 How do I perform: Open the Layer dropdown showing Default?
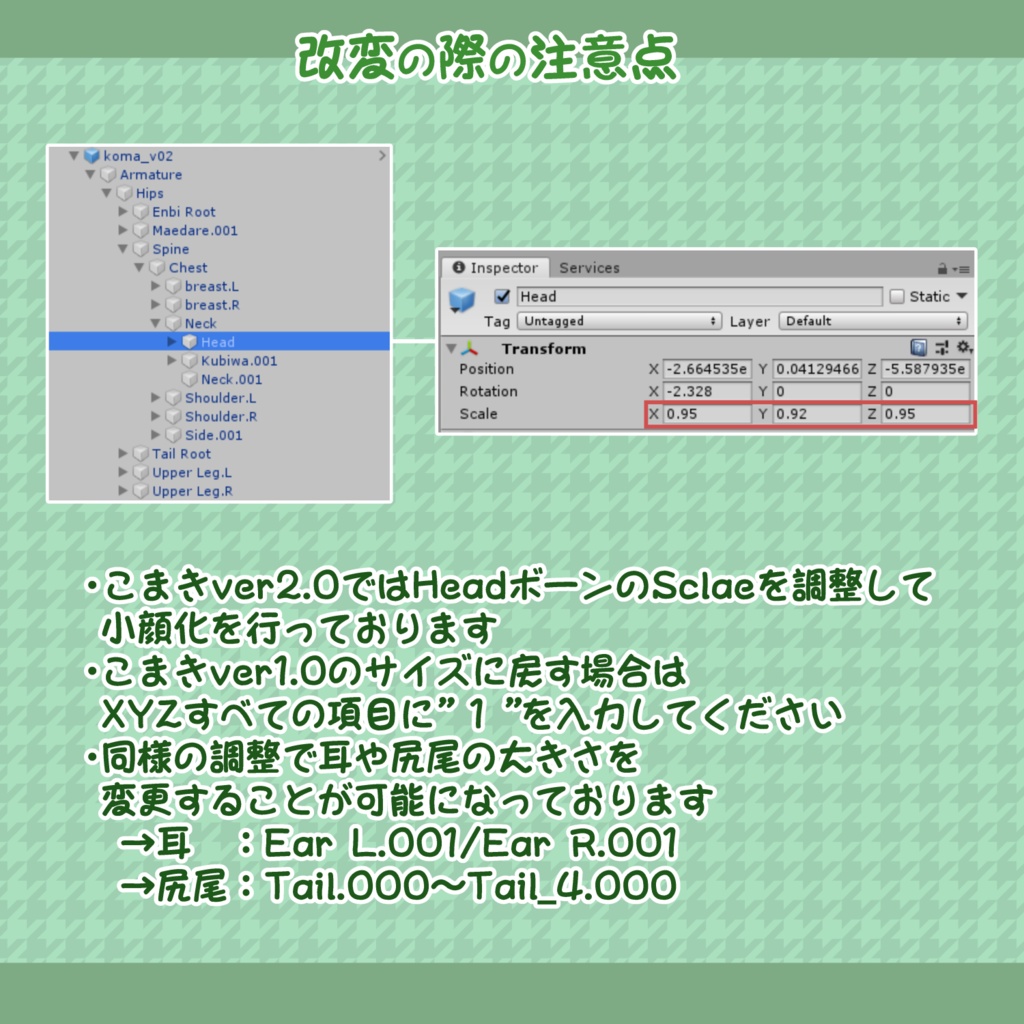pyautogui.click(x=873, y=321)
